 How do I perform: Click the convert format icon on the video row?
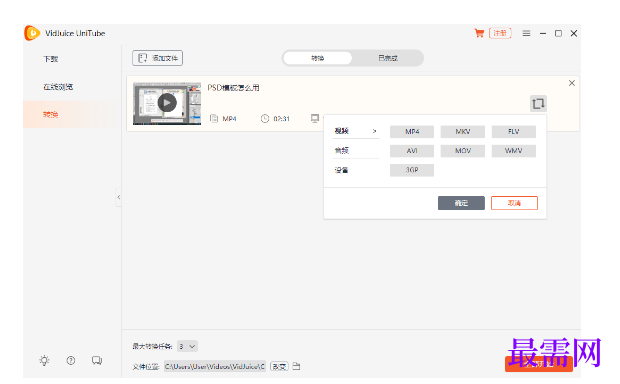point(538,104)
